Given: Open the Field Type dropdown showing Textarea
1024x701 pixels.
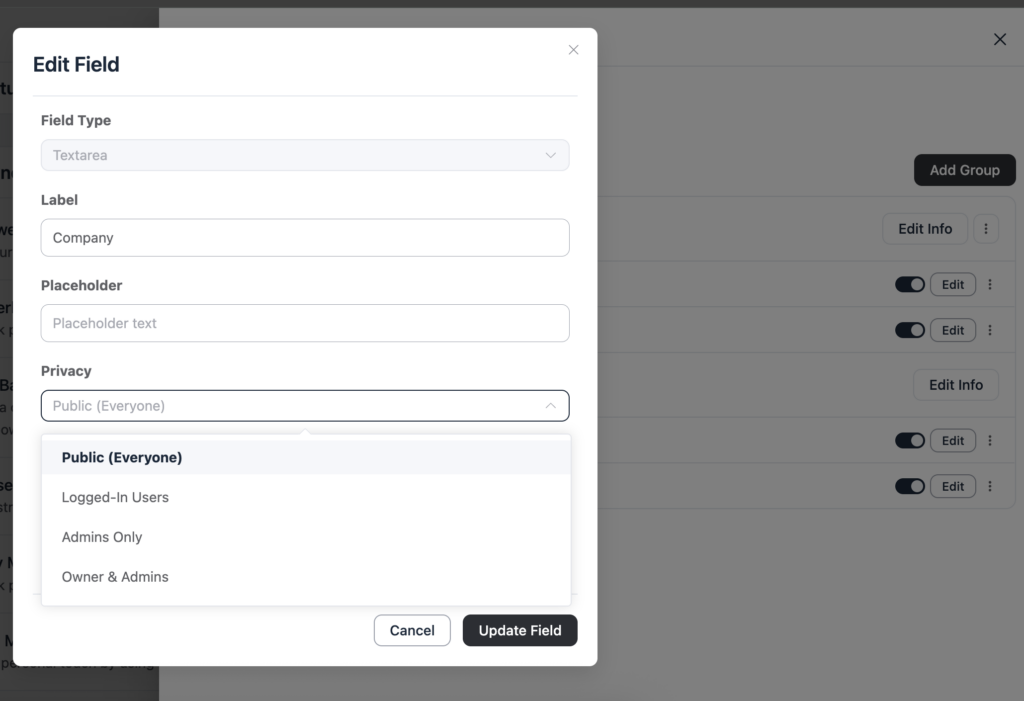Looking at the screenshot, I should [304, 155].
